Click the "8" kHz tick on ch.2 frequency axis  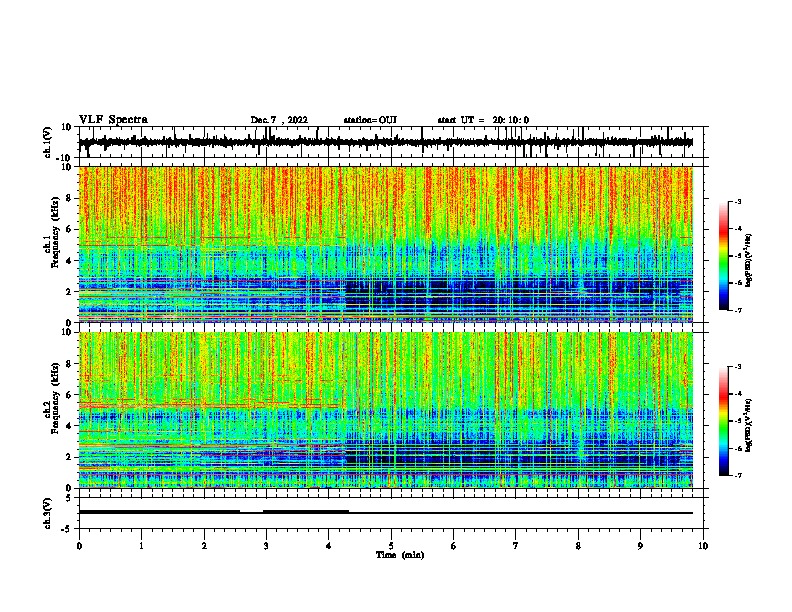pos(69,364)
